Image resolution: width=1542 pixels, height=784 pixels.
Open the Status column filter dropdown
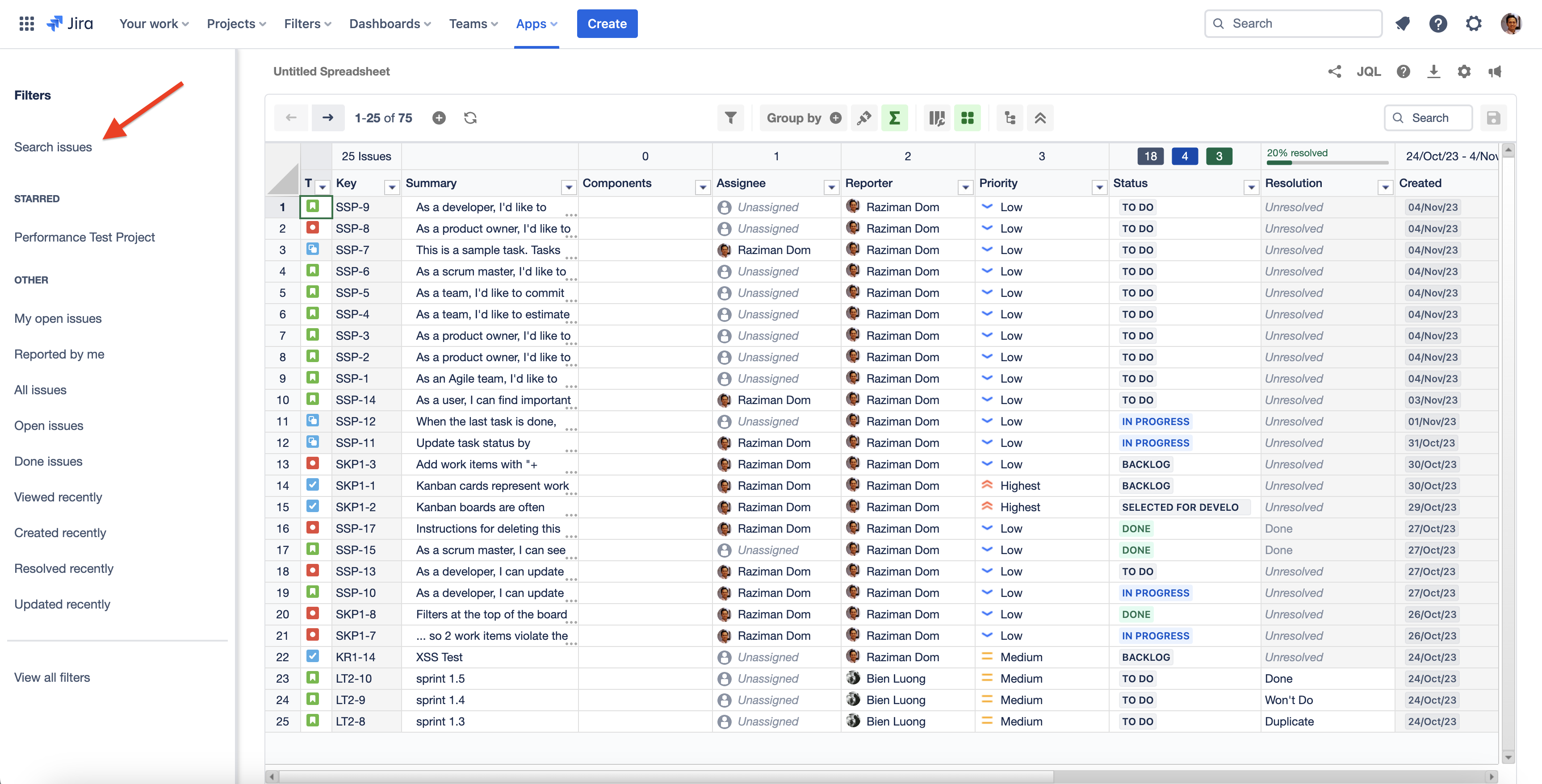pos(1251,188)
